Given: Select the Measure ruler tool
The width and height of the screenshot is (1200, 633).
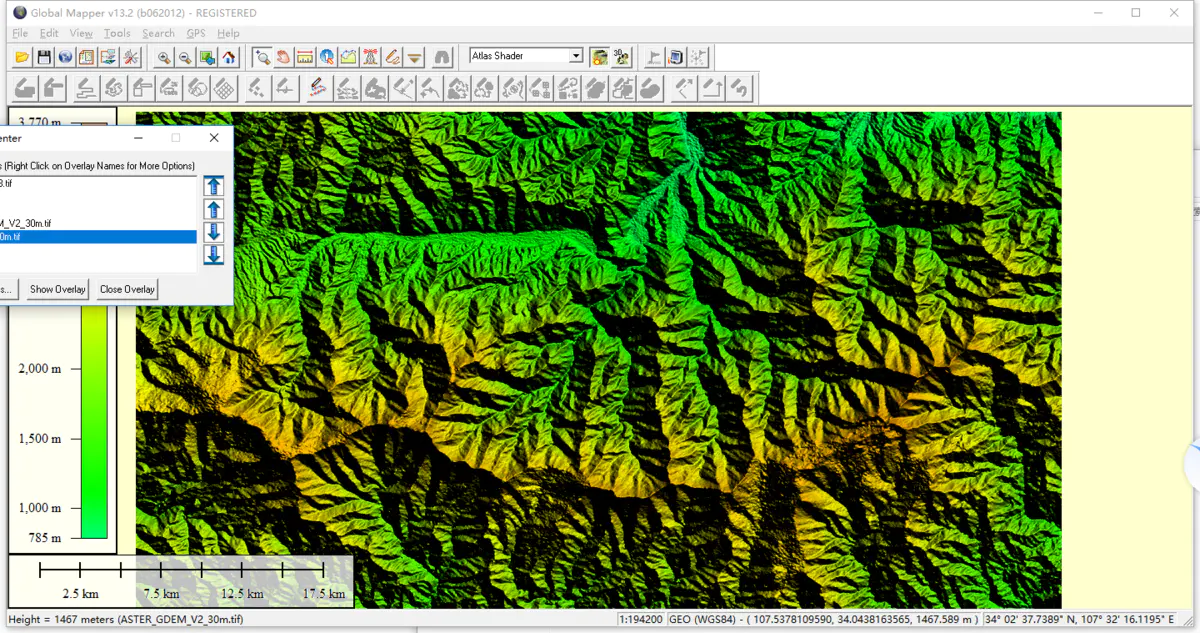Looking at the screenshot, I should click(306, 57).
